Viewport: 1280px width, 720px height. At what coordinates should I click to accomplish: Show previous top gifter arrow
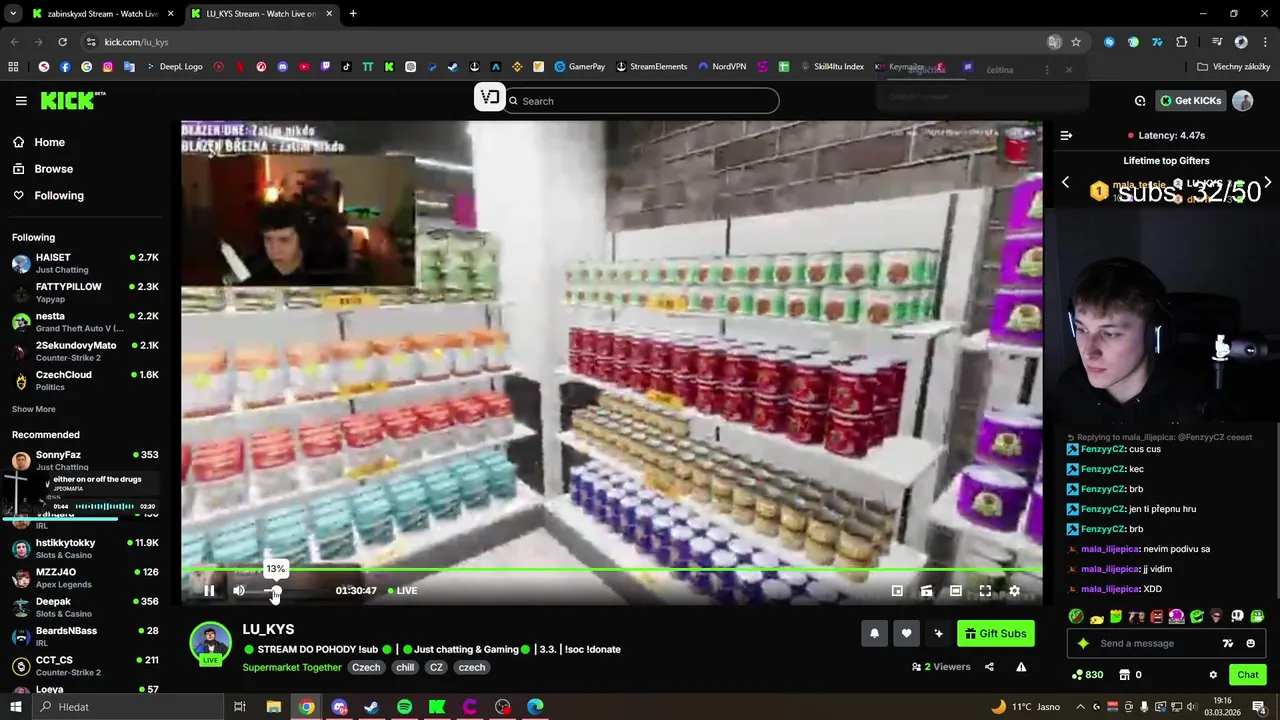[x=1065, y=182]
